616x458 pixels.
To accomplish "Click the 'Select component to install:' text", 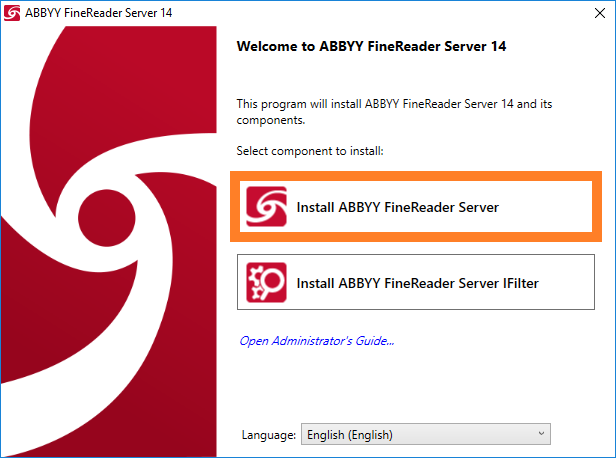I will click(310, 151).
